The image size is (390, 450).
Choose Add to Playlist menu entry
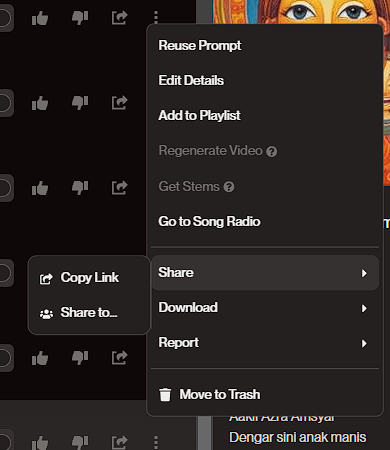click(x=199, y=115)
